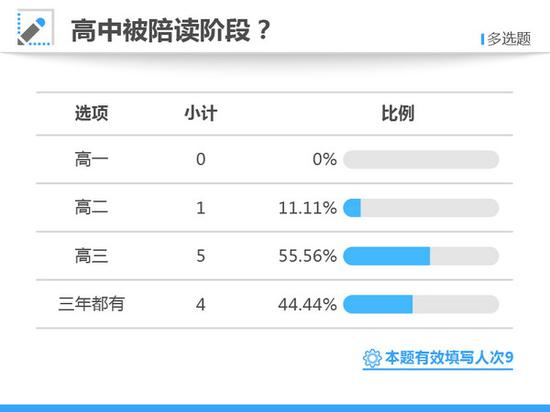Click the 三年都有 count value 4
This screenshot has width=550, height=412.
[201, 304]
